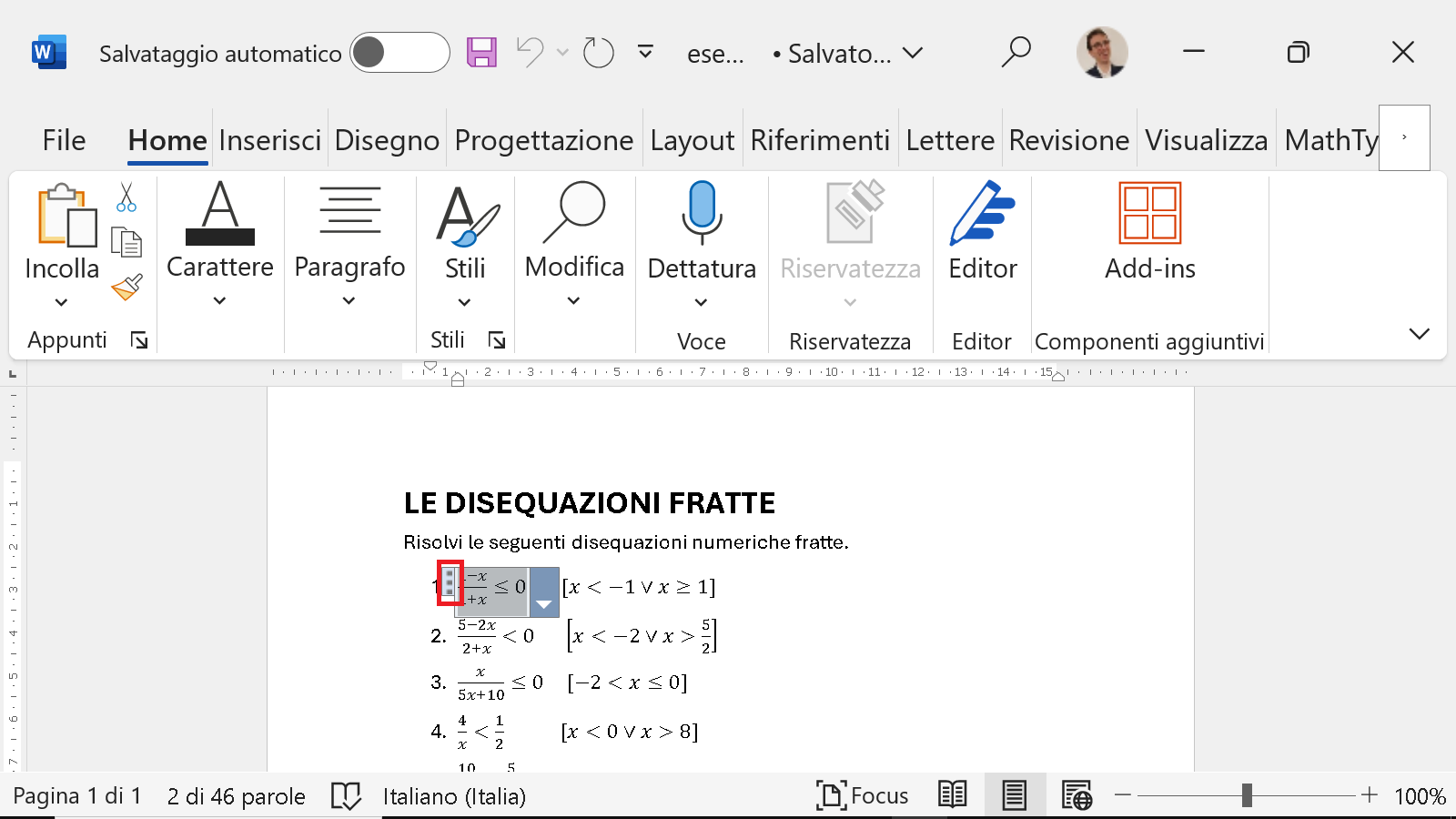Click the equation handle in exercise 1

(x=450, y=582)
